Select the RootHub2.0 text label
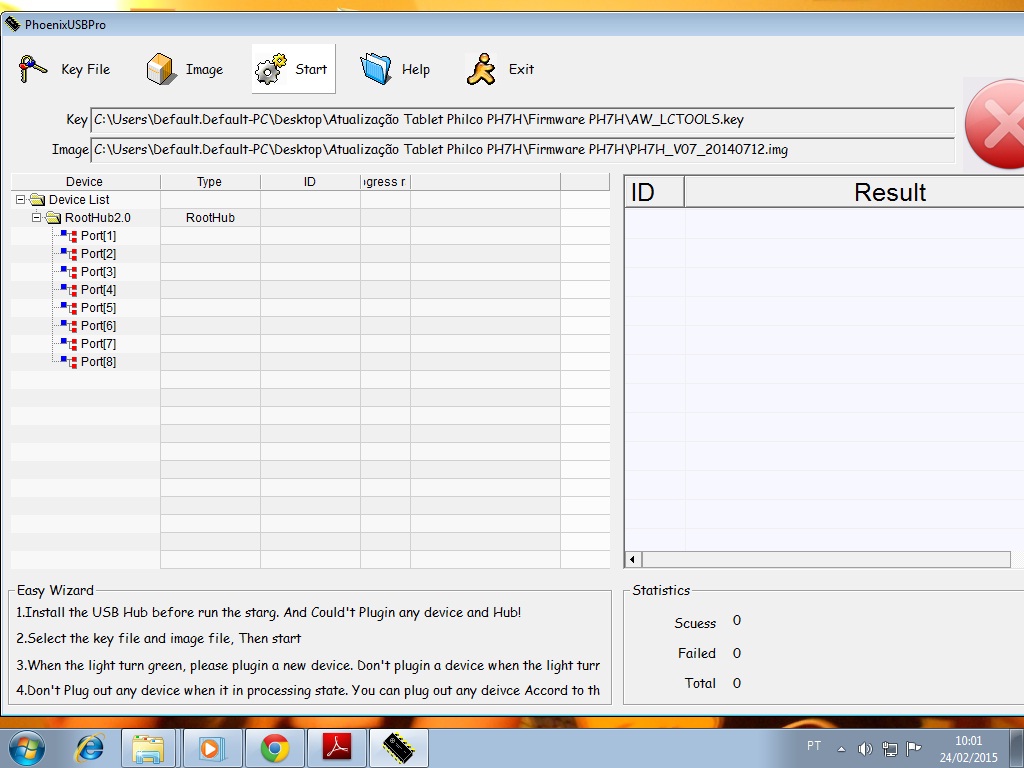 97,217
